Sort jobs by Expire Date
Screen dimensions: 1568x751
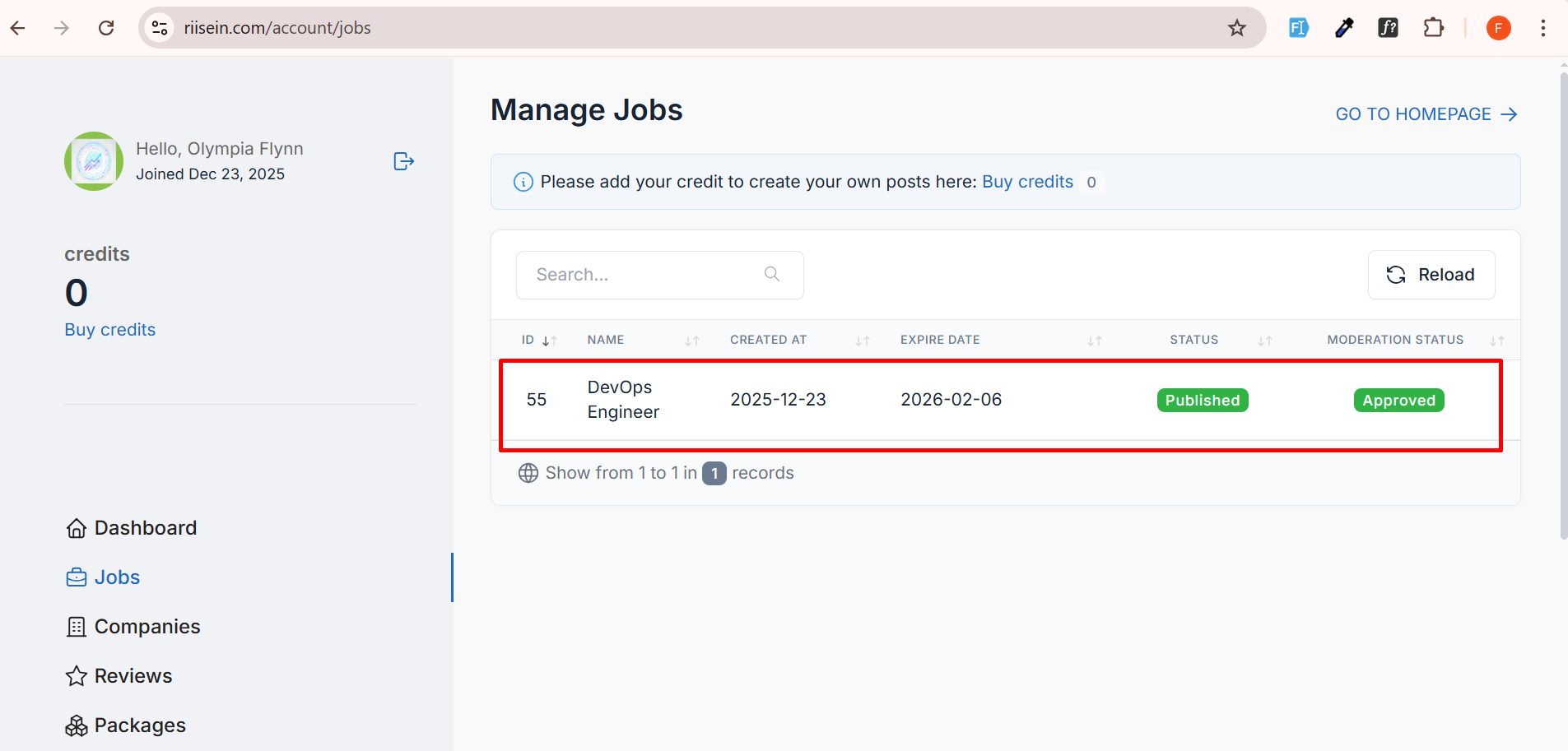(1094, 341)
